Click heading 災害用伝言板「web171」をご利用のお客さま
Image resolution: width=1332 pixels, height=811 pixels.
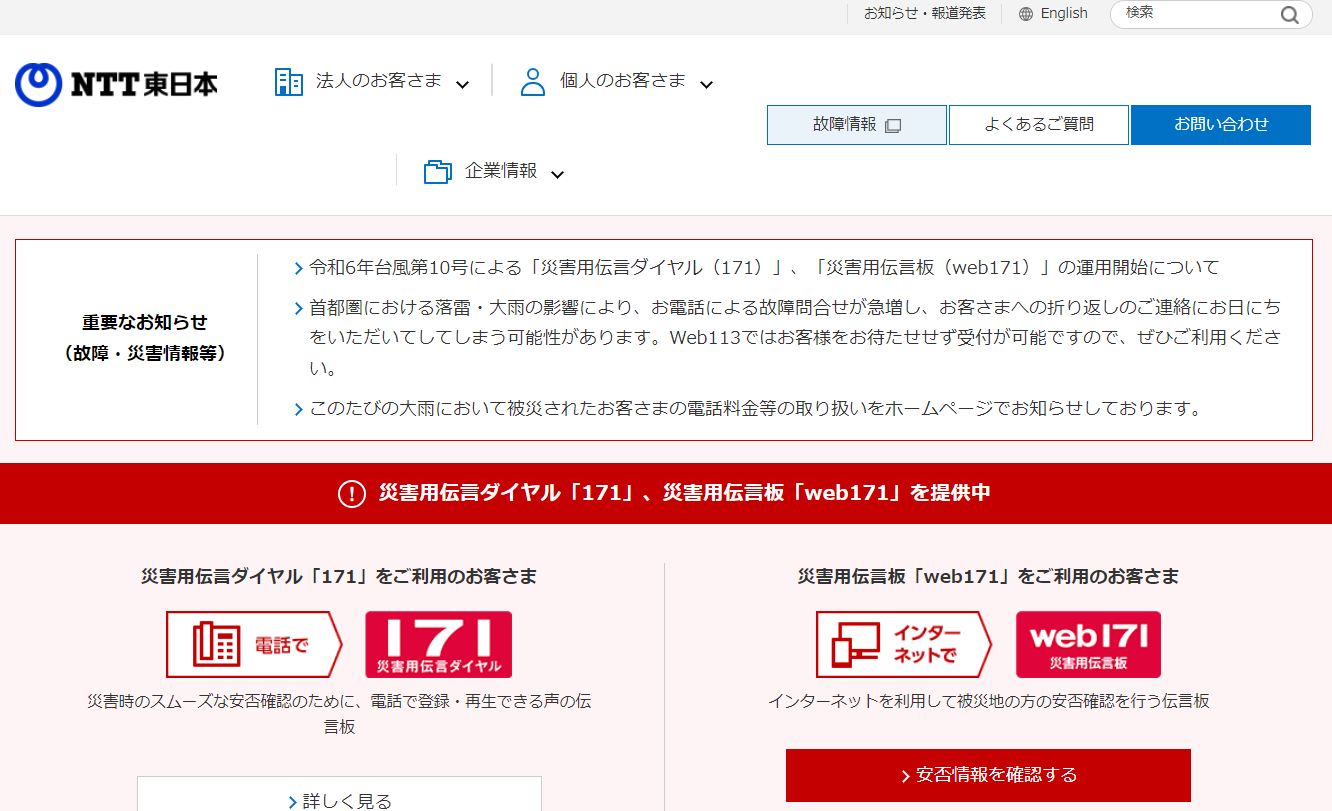click(988, 577)
